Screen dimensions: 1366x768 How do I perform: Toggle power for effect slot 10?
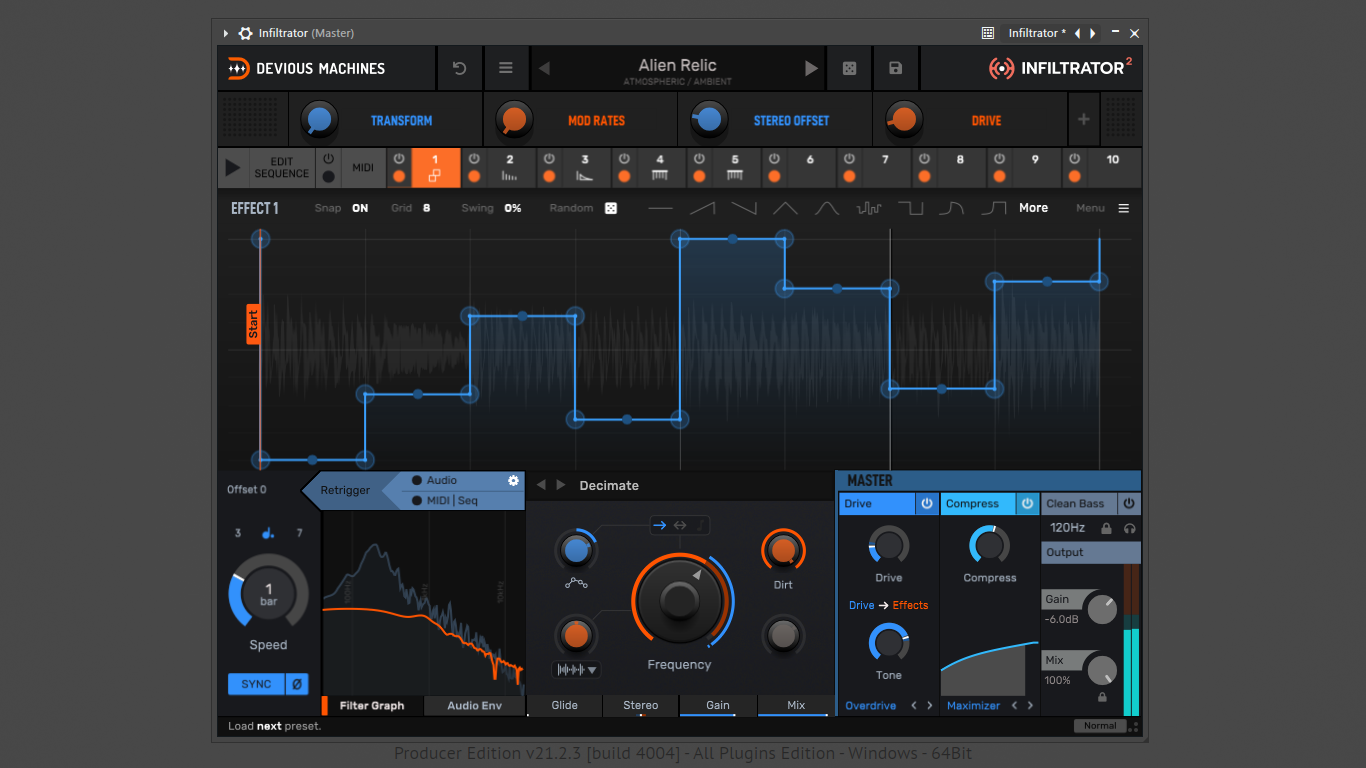(x=1074, y=159)
